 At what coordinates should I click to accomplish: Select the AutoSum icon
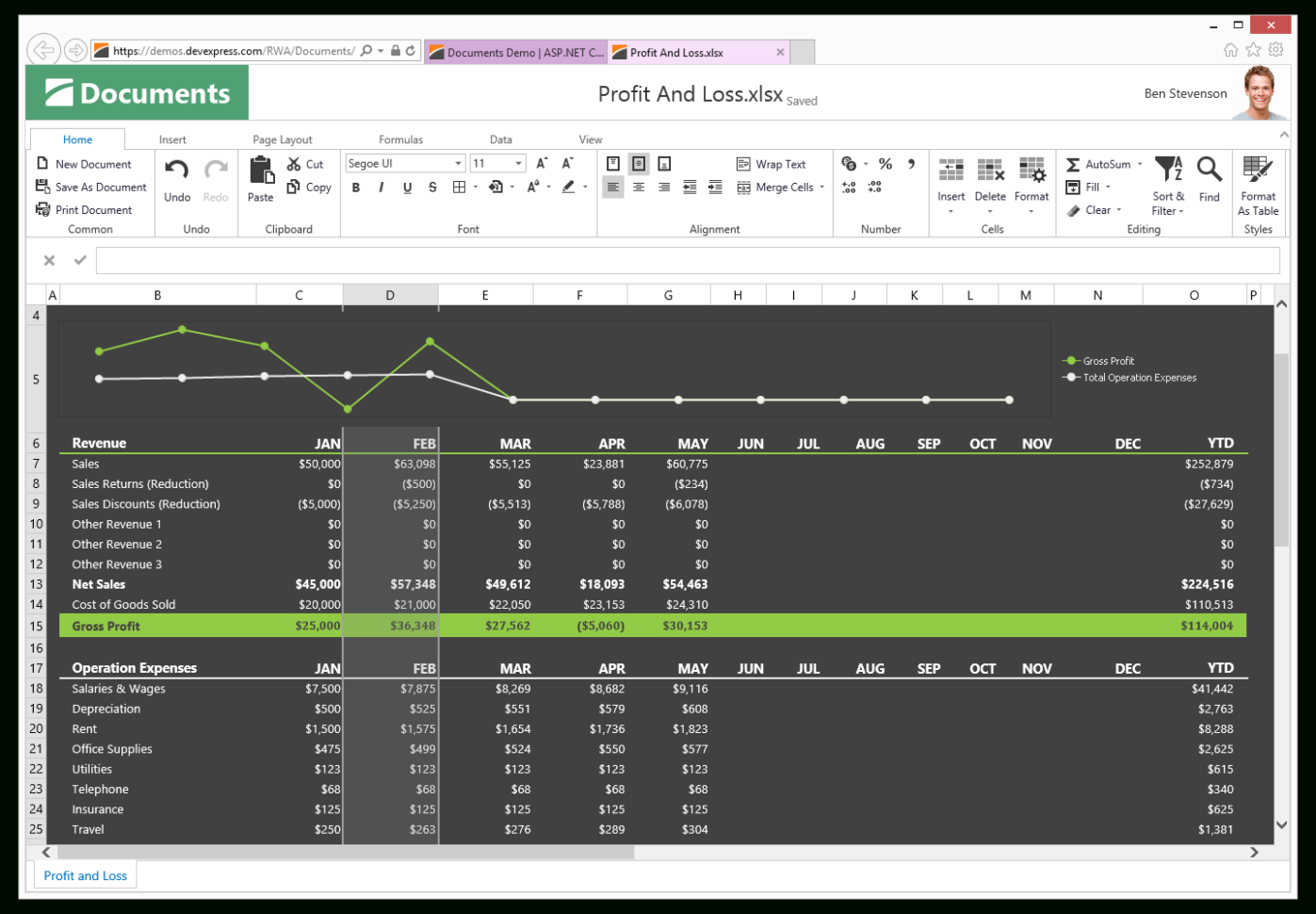[x=1076, y=163]
